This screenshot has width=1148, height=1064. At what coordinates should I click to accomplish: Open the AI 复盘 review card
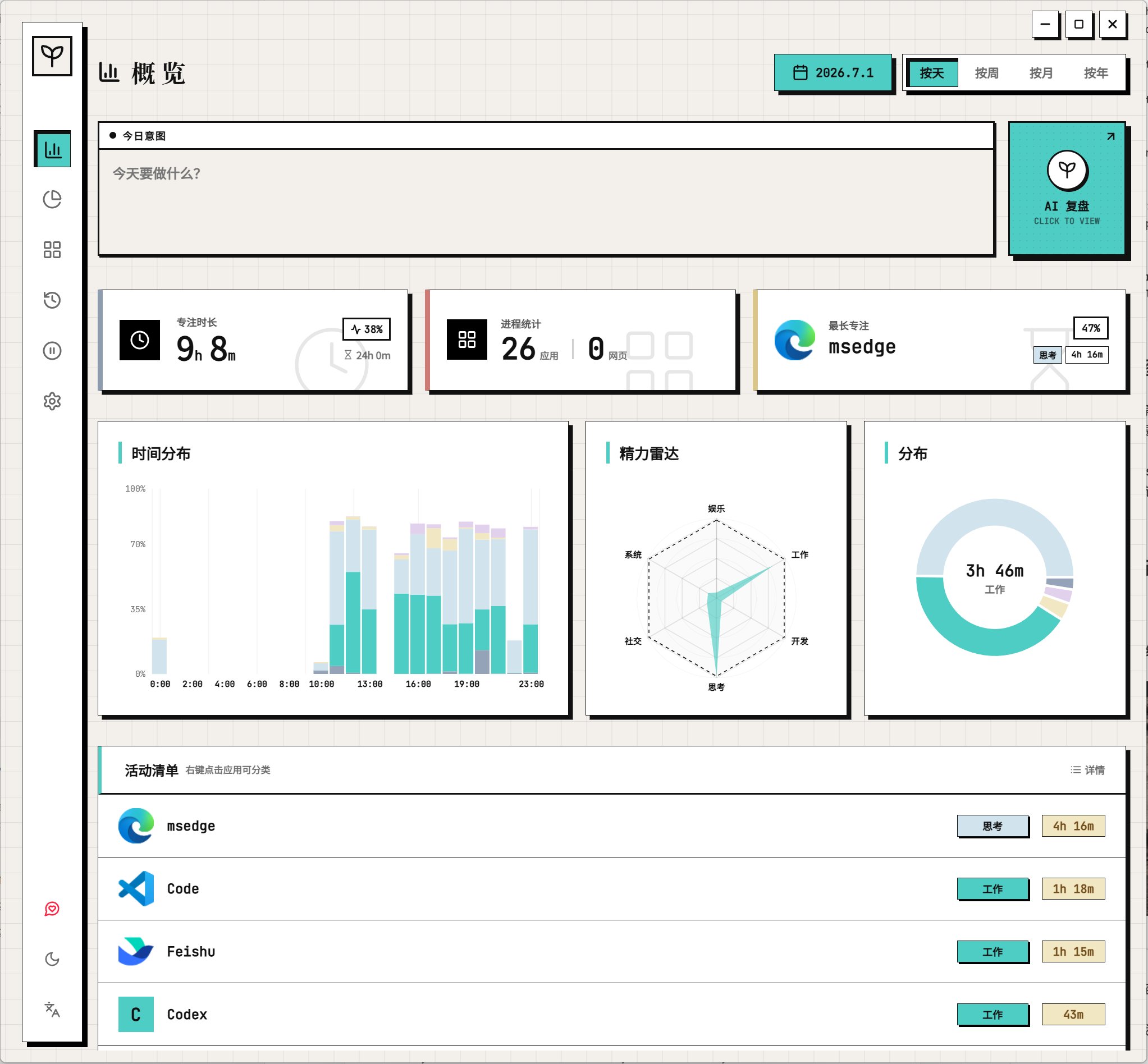click(x=1067, y=188)
